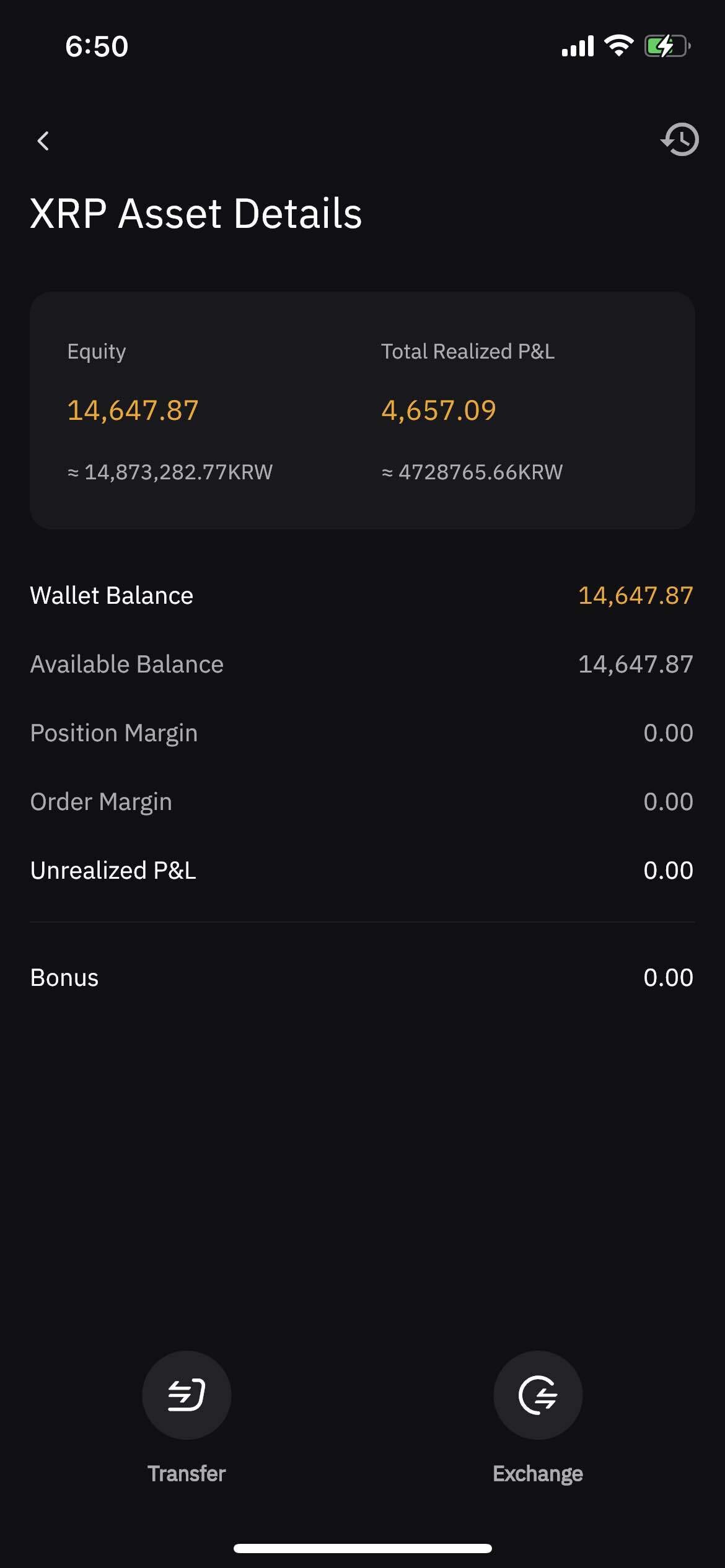
Task: Tap the battery charging indicator
Action: (x=667, y=46)
